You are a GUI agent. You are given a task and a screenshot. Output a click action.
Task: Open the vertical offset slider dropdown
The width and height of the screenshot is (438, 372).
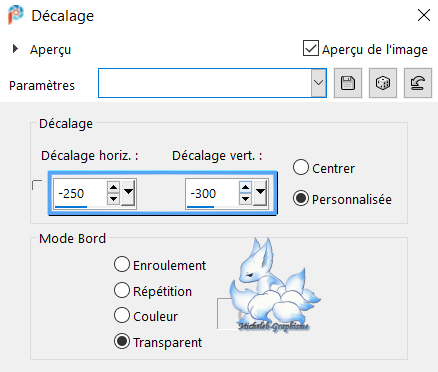tap(260, 193)
